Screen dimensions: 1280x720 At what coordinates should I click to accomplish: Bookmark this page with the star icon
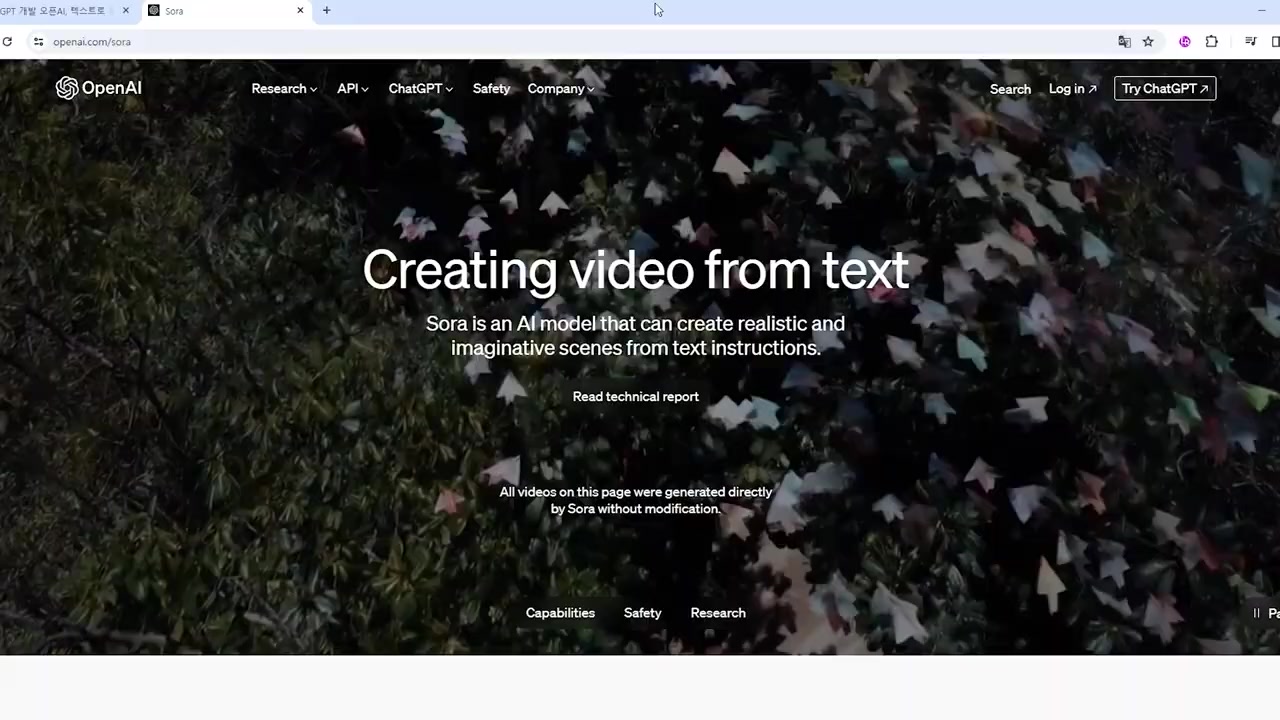pos(1148,41)
